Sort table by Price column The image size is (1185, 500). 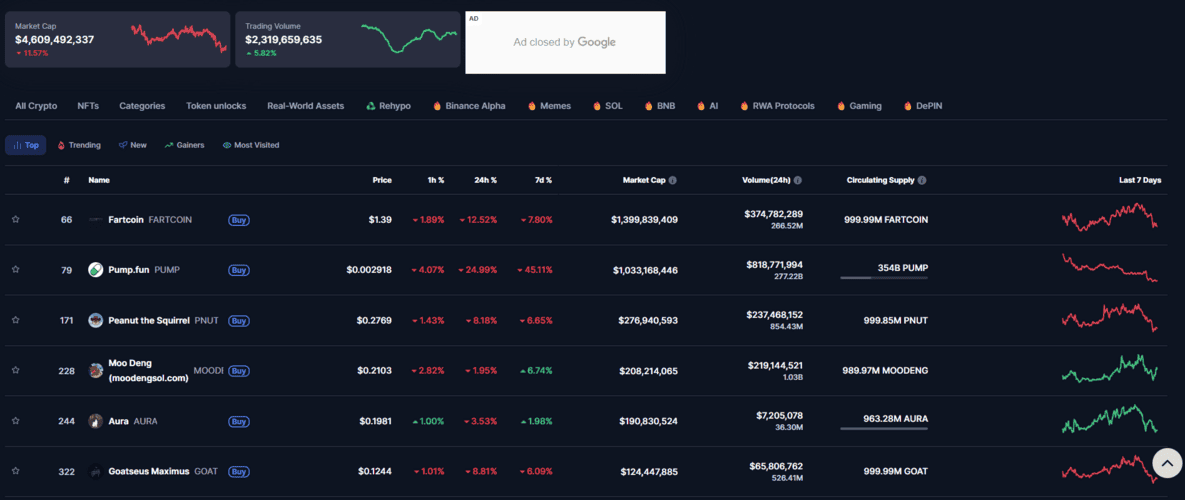pyautogui.click(x=382, y=181)
